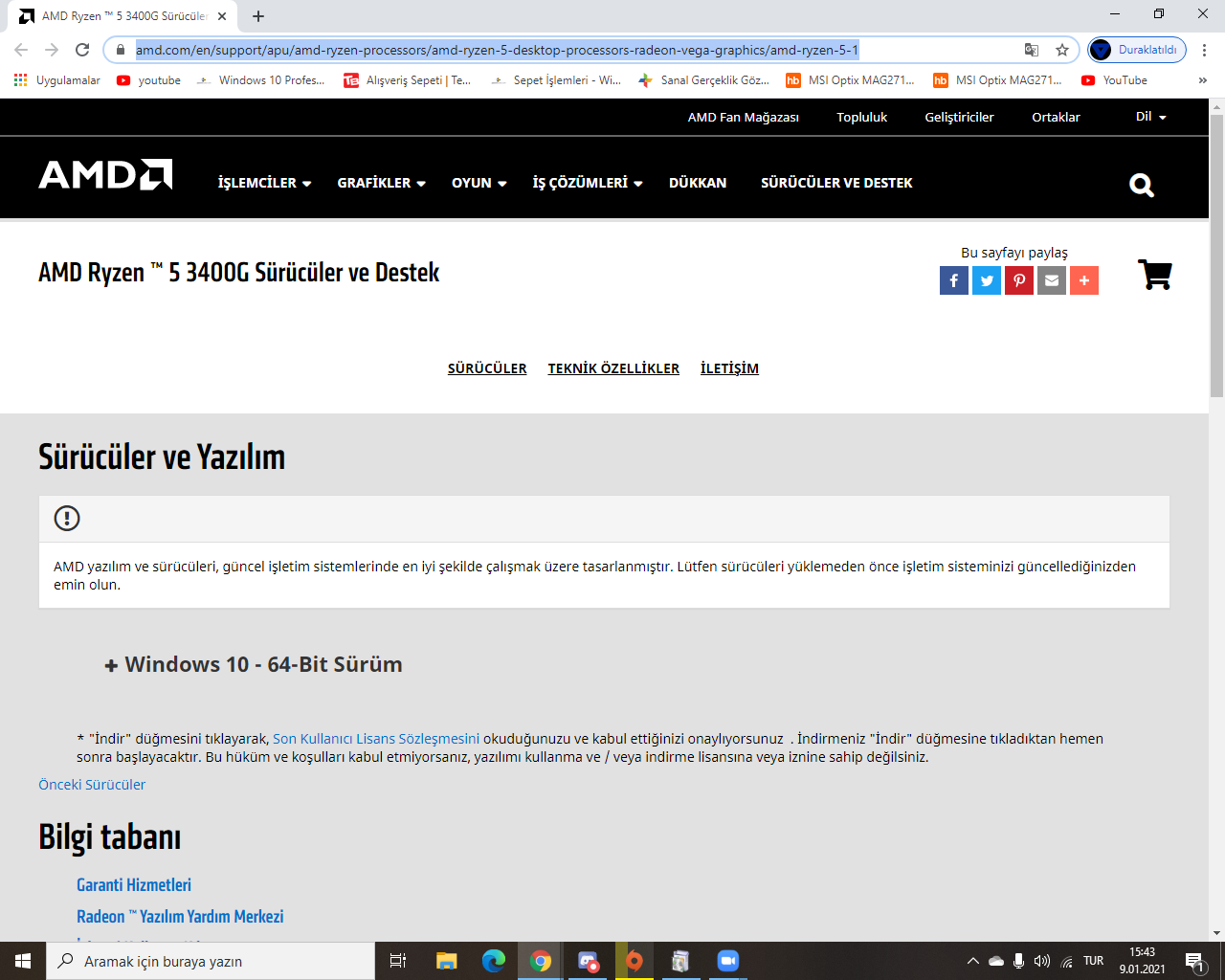Image resolution: width=1225 pixels, height=980 pixels.
Task: Go back with the browser back arrow
Action: tap(21, 50)
